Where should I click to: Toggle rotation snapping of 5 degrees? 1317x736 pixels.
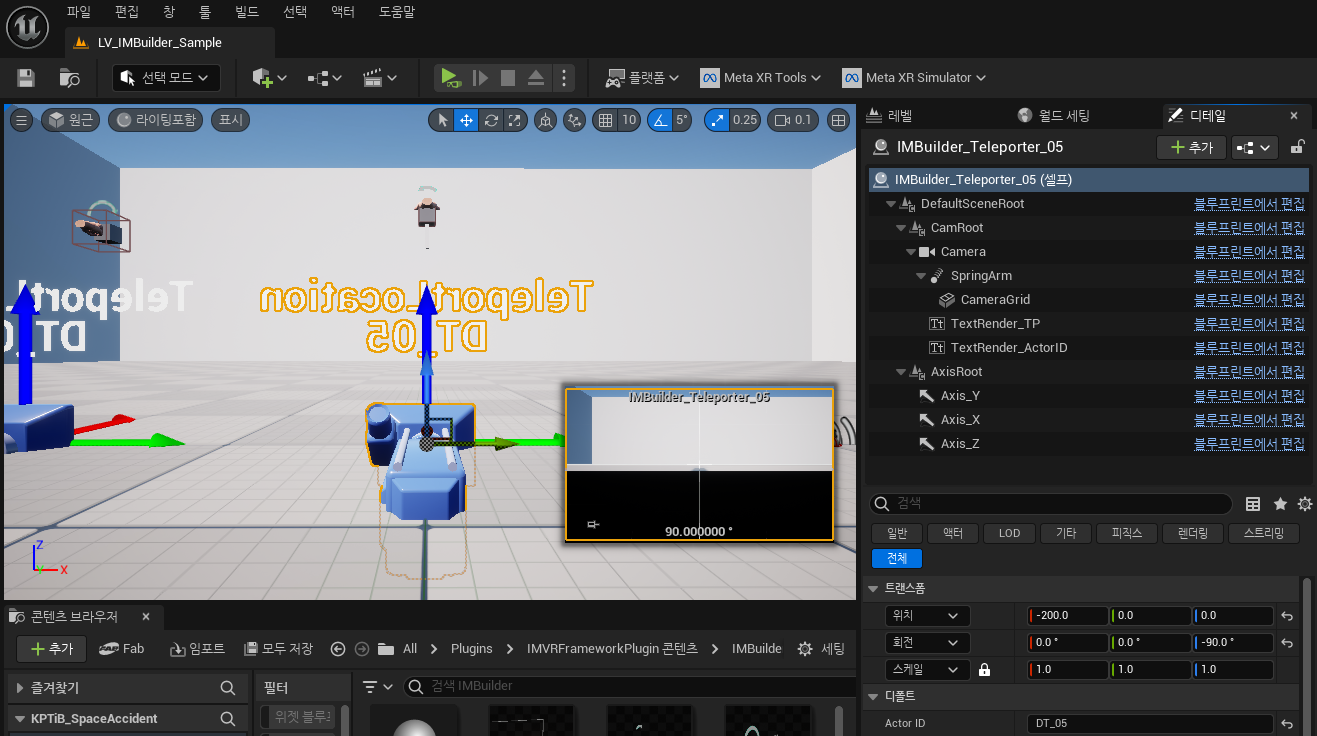[660, 121]
